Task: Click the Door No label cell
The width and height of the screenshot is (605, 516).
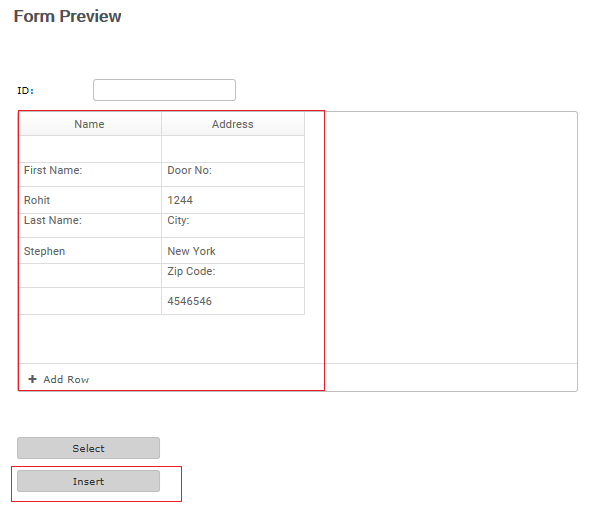Action: click(x=233, y=174)
